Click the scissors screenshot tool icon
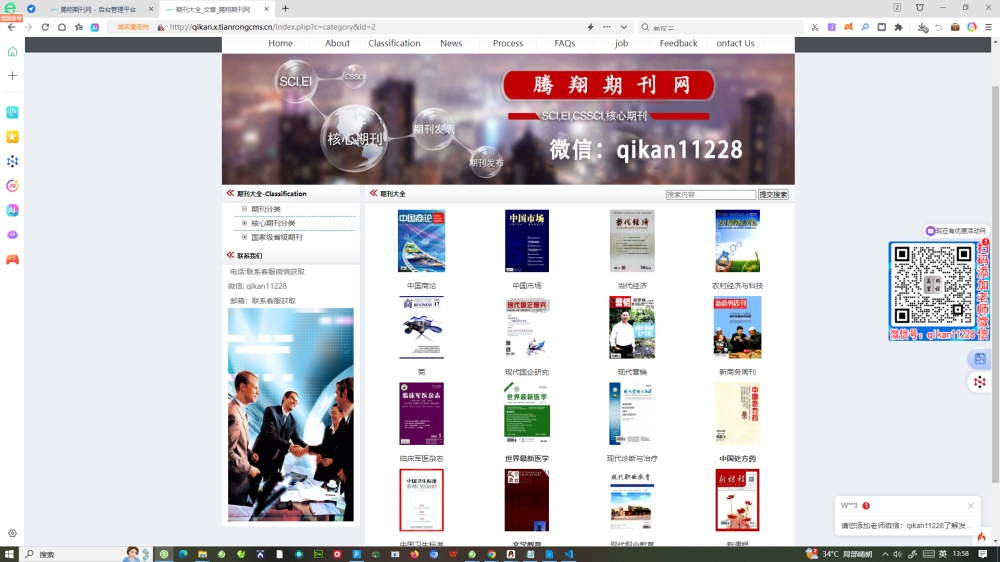Image resolution: width=1000 pixels, height=562 pixels. click(815, 27)
